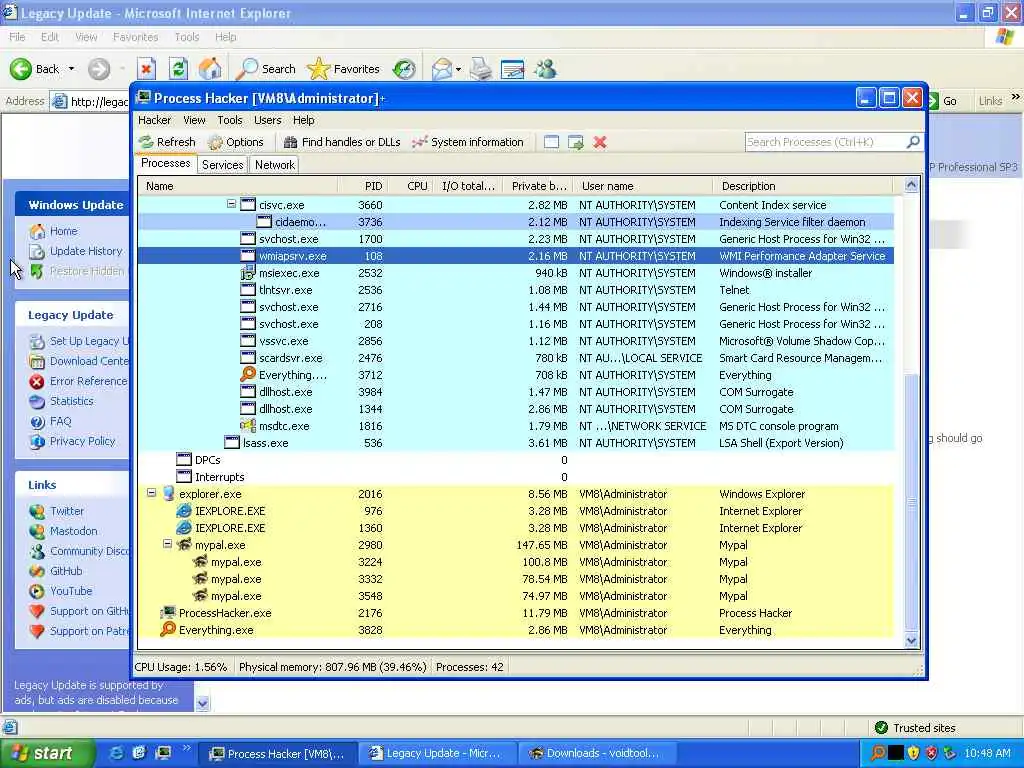Click the process list scroll up arrow
Image resolution: width=1024 pixels, height=768 pixels.
[911, 185]
